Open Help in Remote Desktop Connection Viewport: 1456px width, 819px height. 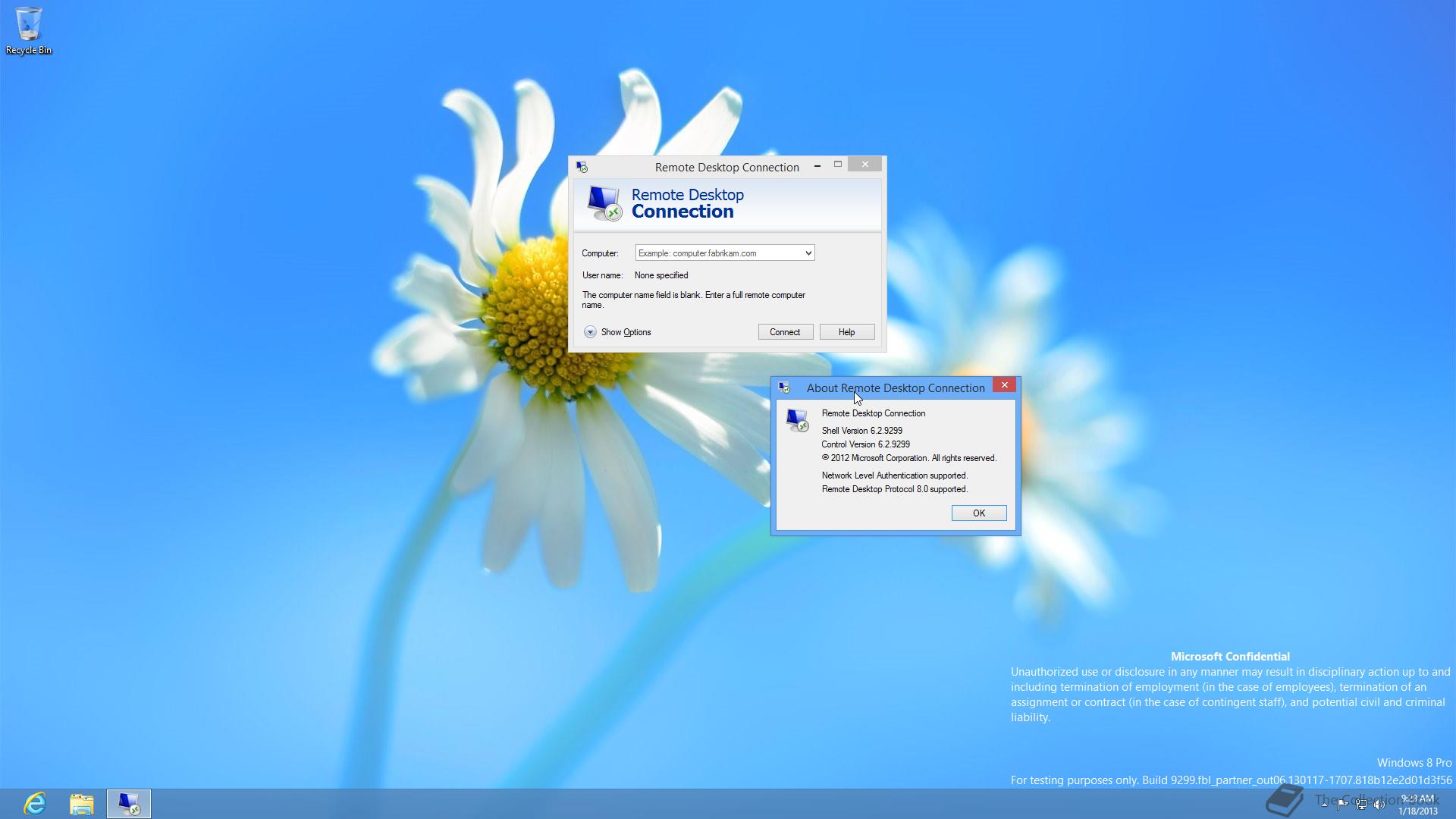pyautogui.click(x=846, y=332)
